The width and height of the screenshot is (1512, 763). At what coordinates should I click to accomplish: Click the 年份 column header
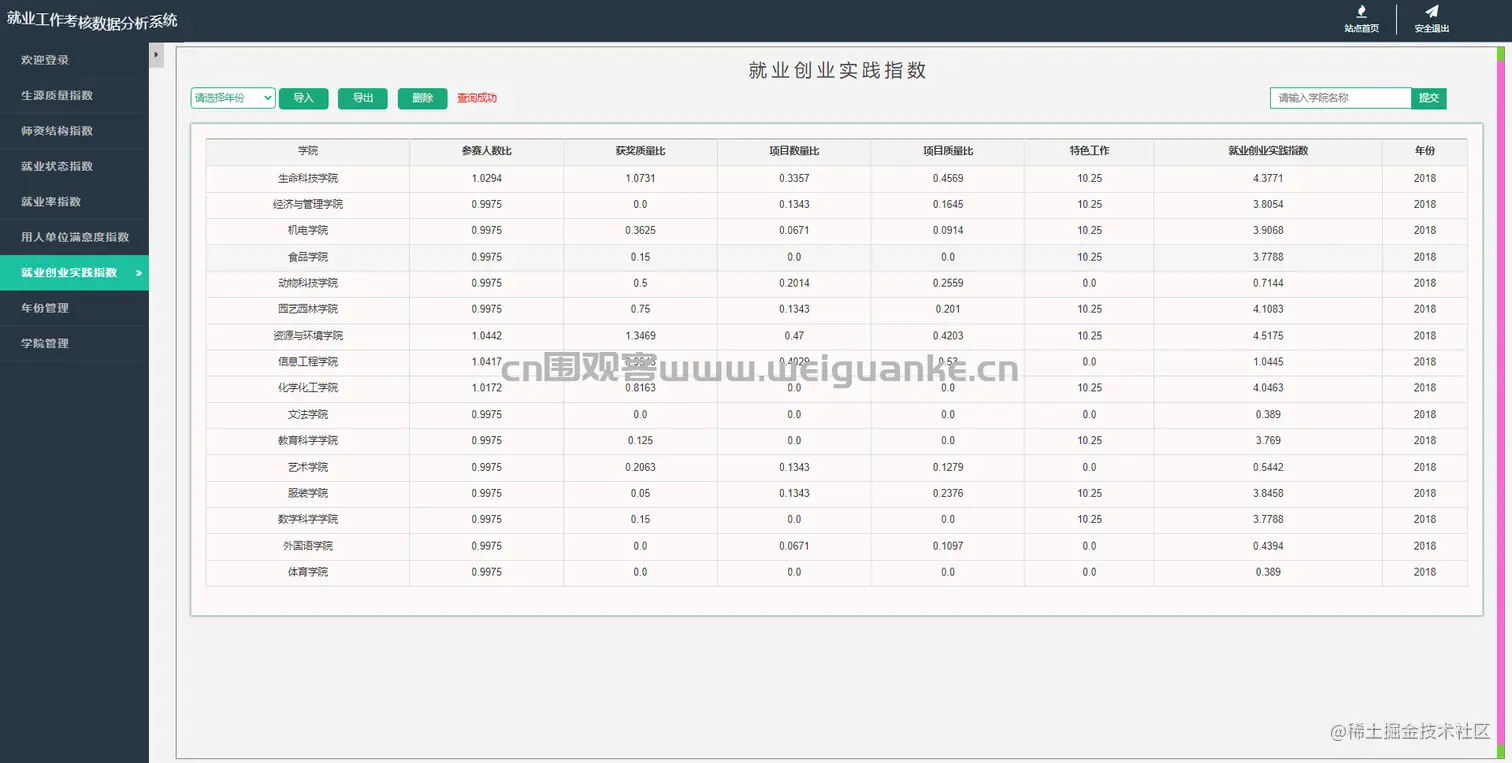1425,151
